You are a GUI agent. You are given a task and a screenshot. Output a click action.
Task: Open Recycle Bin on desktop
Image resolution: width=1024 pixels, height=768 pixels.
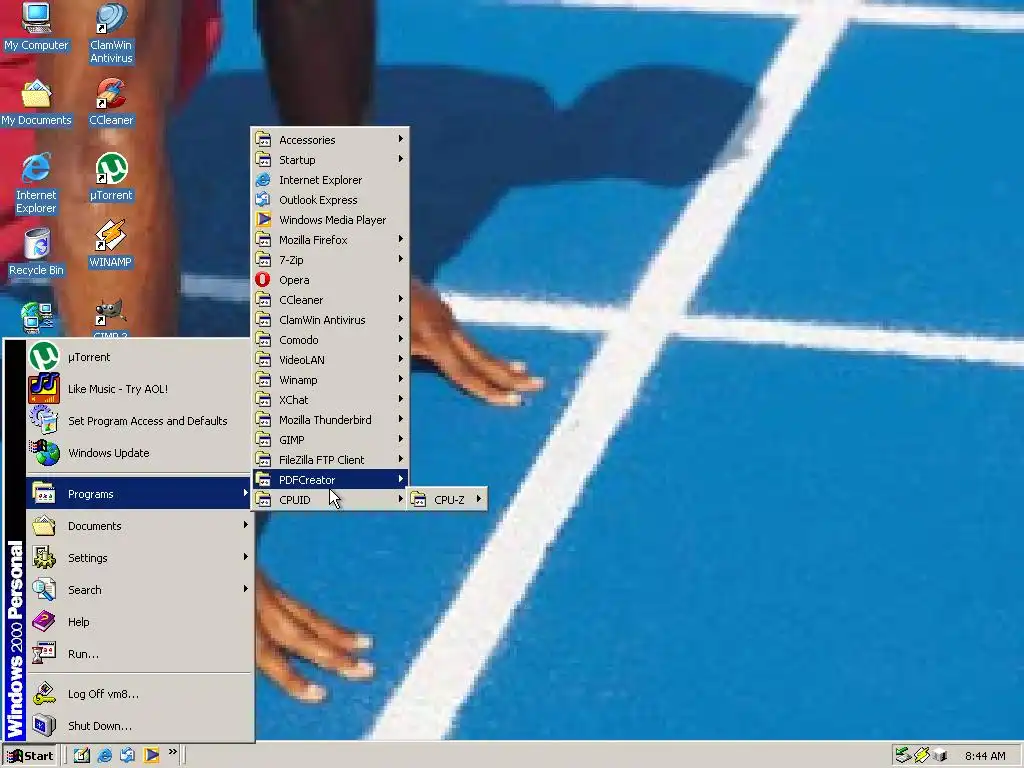(36, 253)
